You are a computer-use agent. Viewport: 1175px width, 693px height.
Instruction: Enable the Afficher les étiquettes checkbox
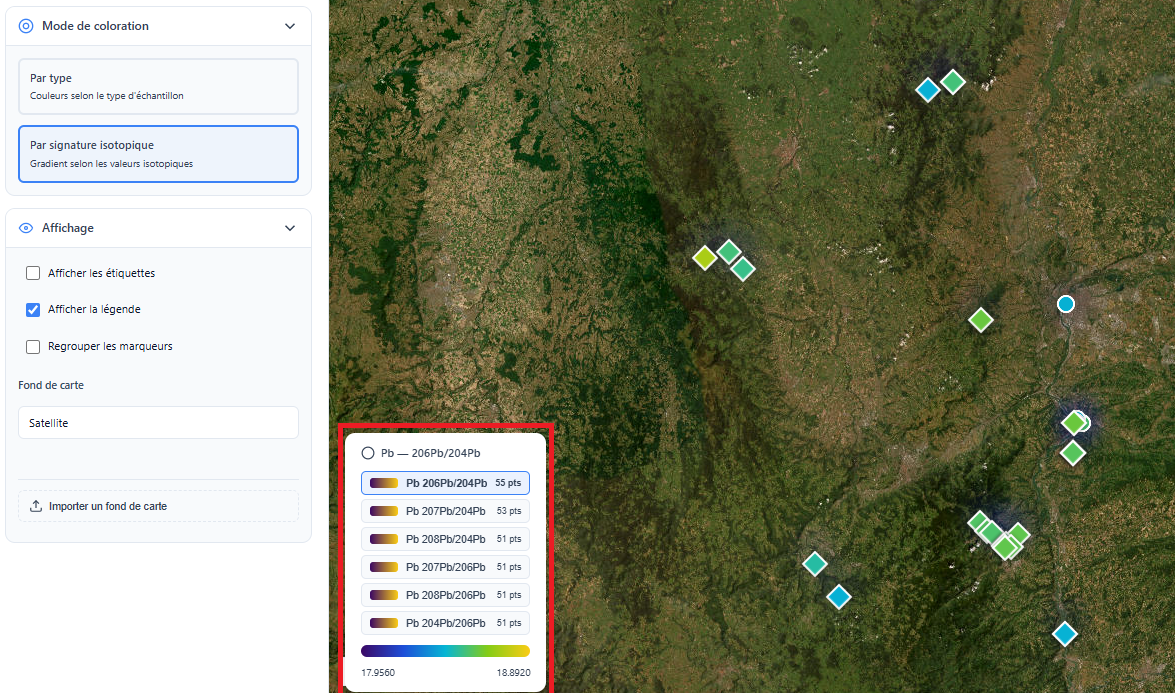pyautogui.click(x=33, y=273)
